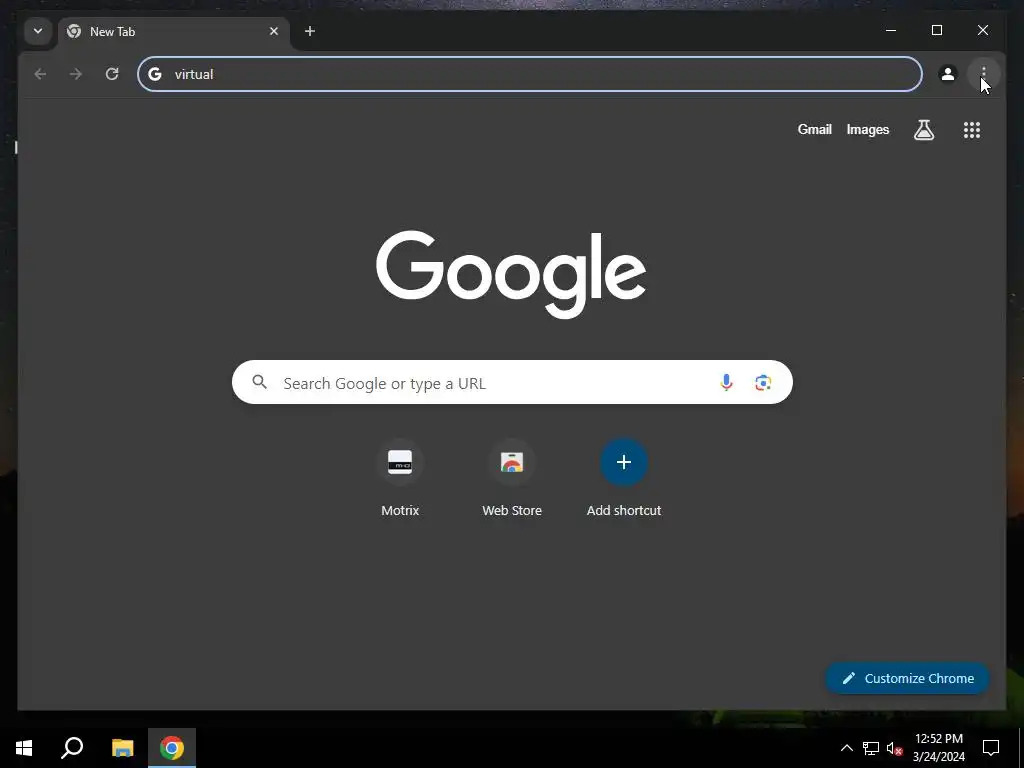Minimize the Chrome window
This screenshot has width=1024, height=768.
(891, 30)
